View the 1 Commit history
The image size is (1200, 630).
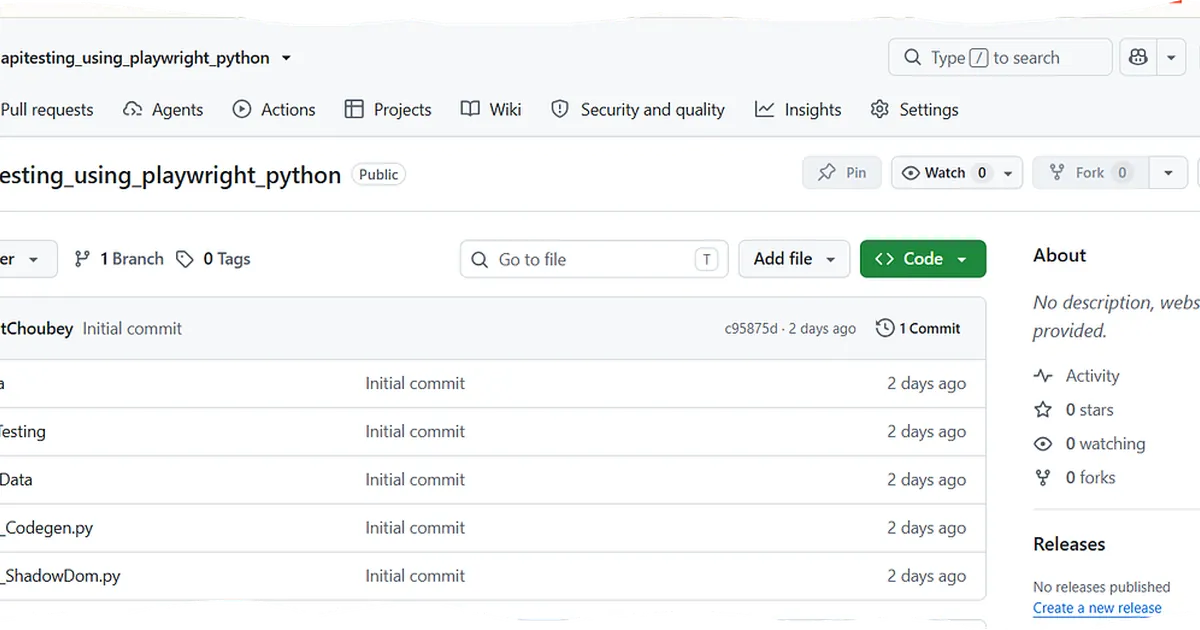[918, 328]
